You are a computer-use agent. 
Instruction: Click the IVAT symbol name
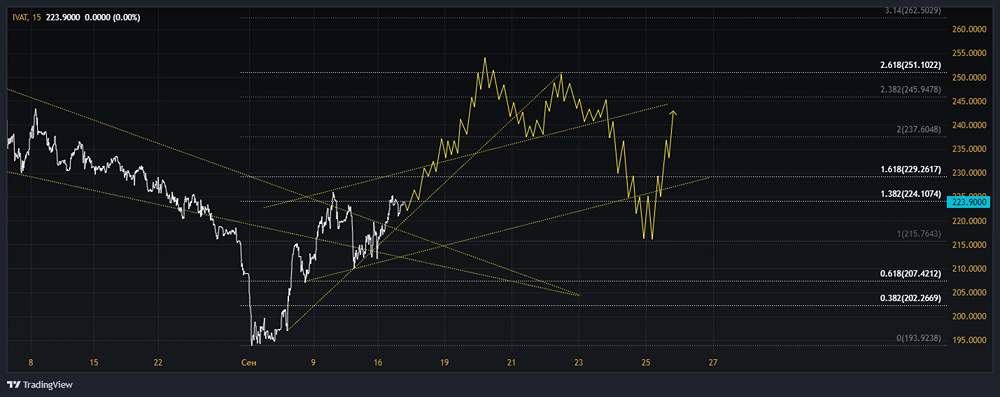pos(20,17)
